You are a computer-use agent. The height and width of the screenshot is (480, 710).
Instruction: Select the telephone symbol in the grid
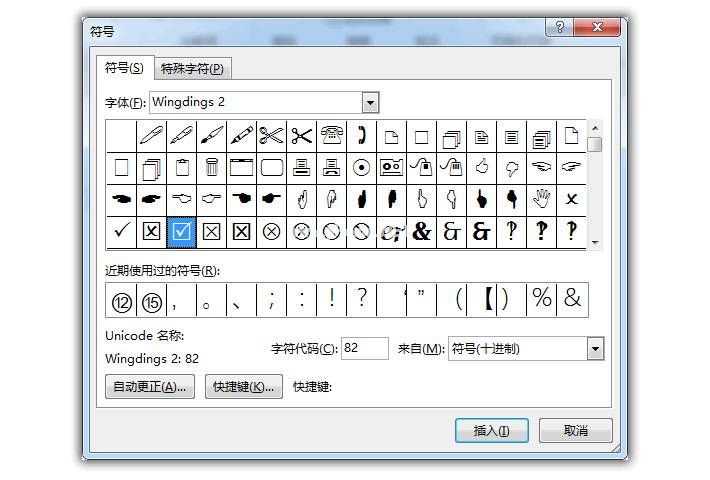[x=331, y=135]
